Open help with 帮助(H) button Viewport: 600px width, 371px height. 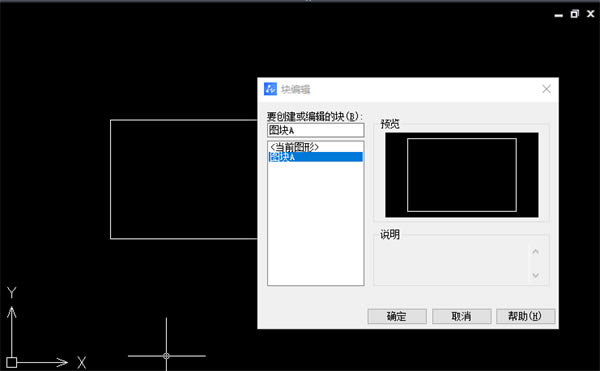525,316
